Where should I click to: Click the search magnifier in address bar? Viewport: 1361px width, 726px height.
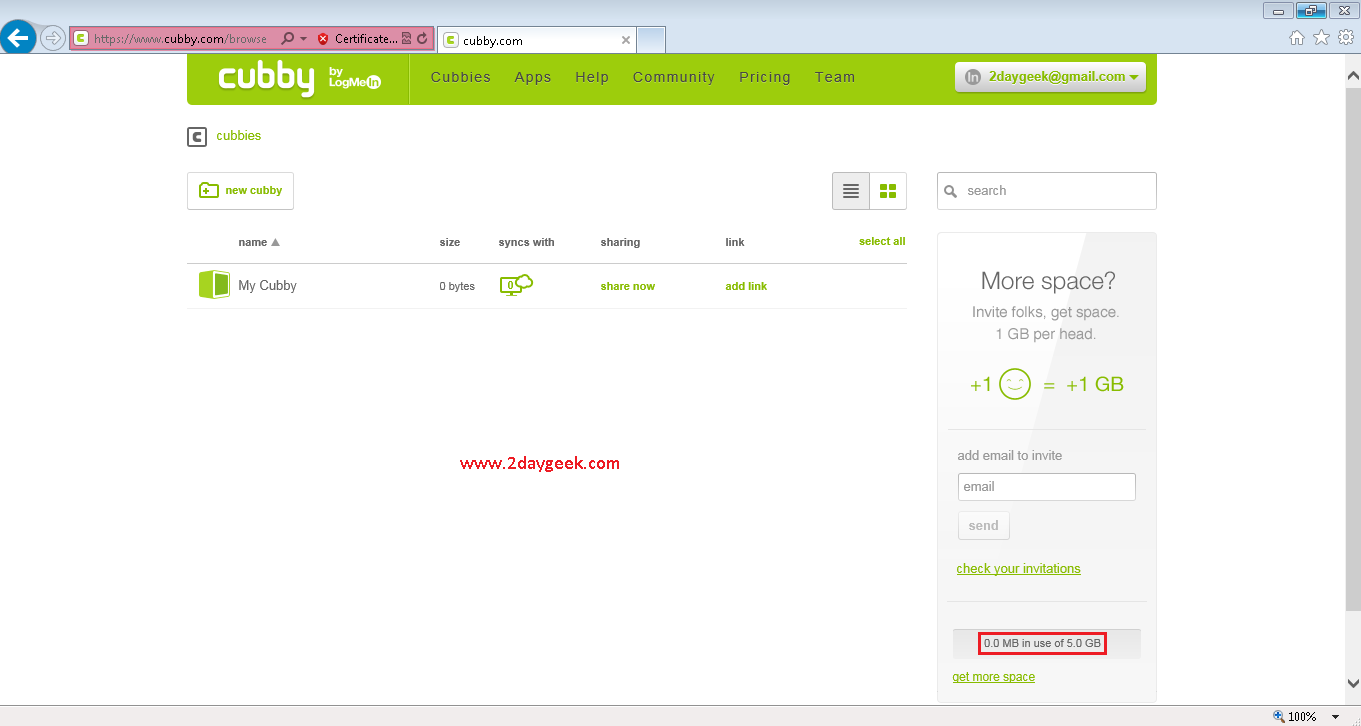pyautogui.click(x=288, y=39)
